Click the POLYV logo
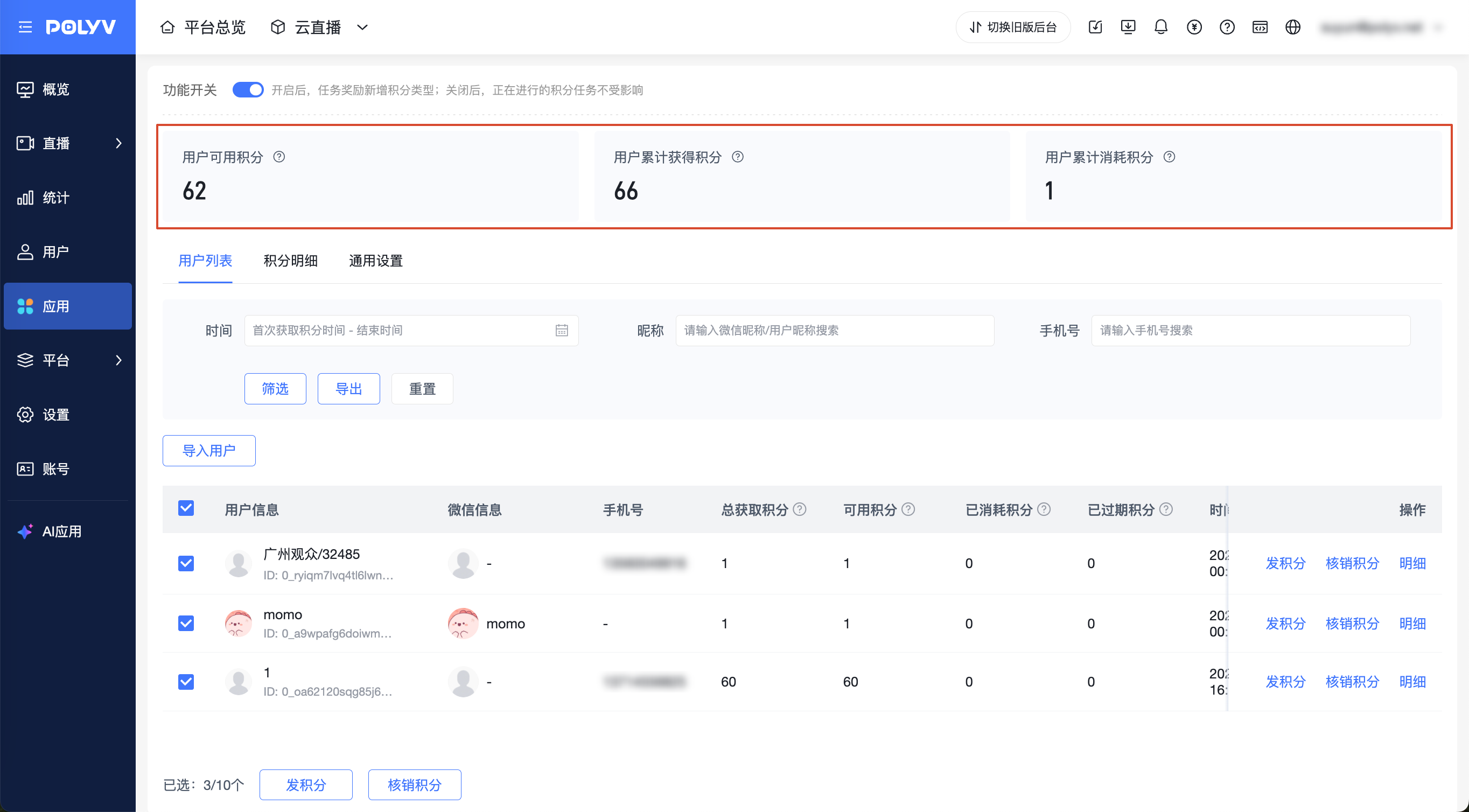The height and width of the screenshot is (812, 1469). [x=81, y=27]
